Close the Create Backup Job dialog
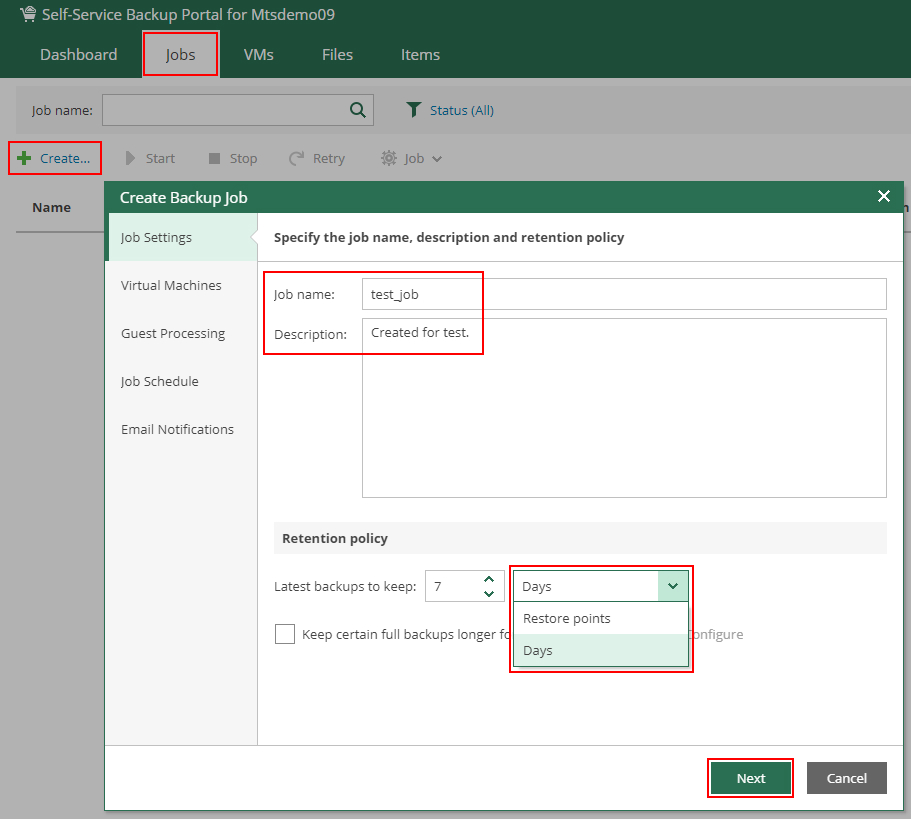The width and height of the screenshot is (911, 819). (883, 196)
